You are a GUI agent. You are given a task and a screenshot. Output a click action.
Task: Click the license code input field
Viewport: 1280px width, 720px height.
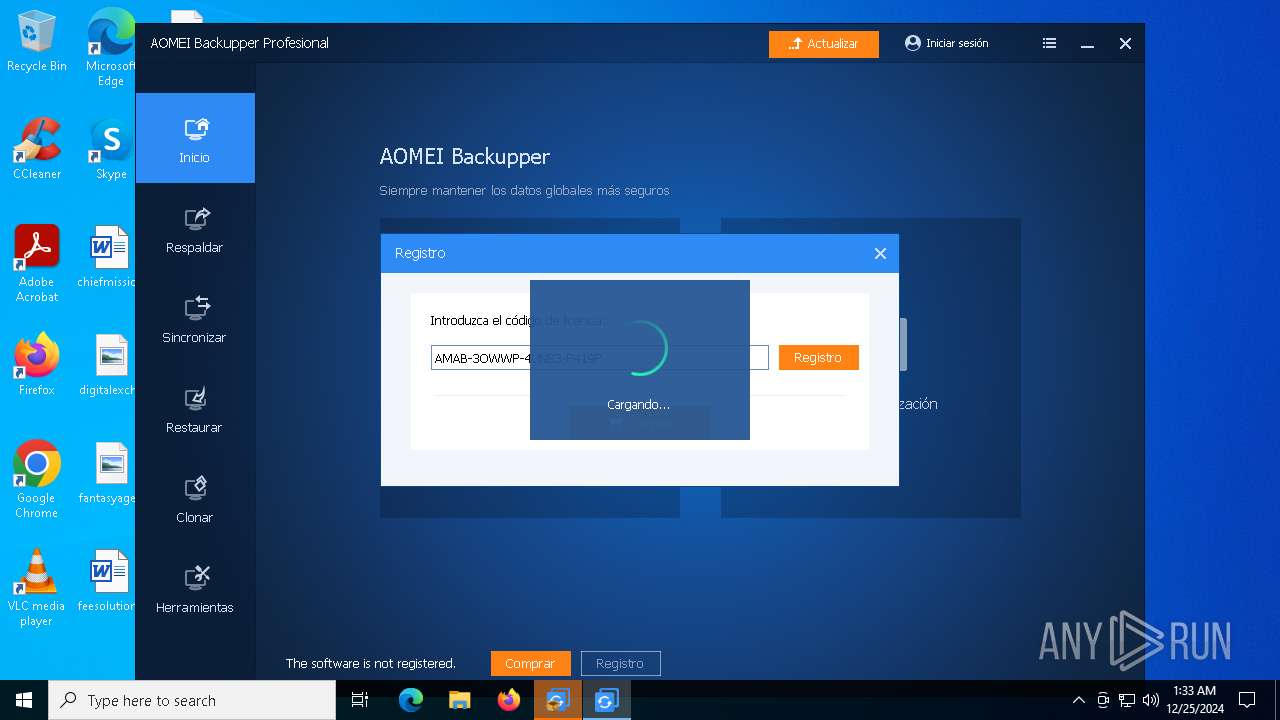pyautogui.click(x=600, y=358)
